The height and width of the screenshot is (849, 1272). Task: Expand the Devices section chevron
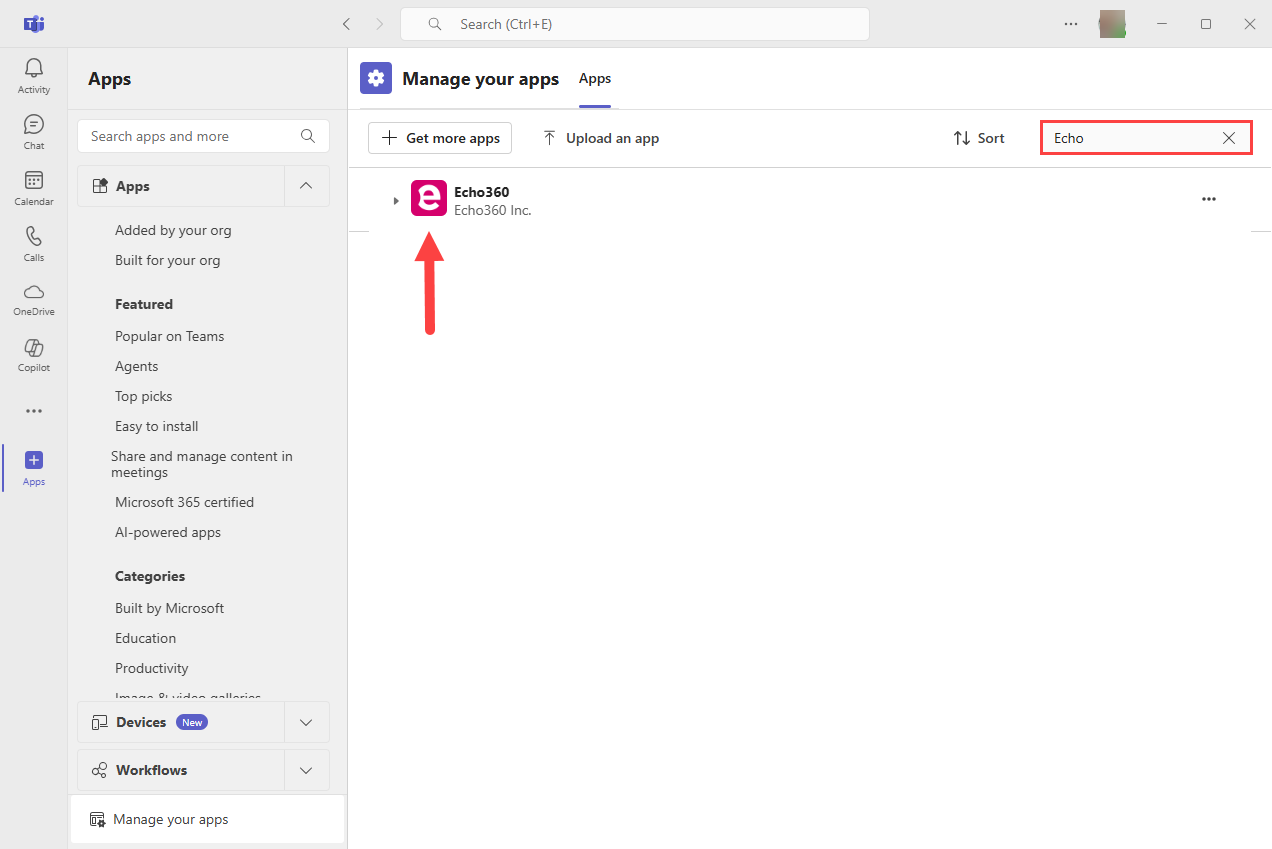(307, 722)
